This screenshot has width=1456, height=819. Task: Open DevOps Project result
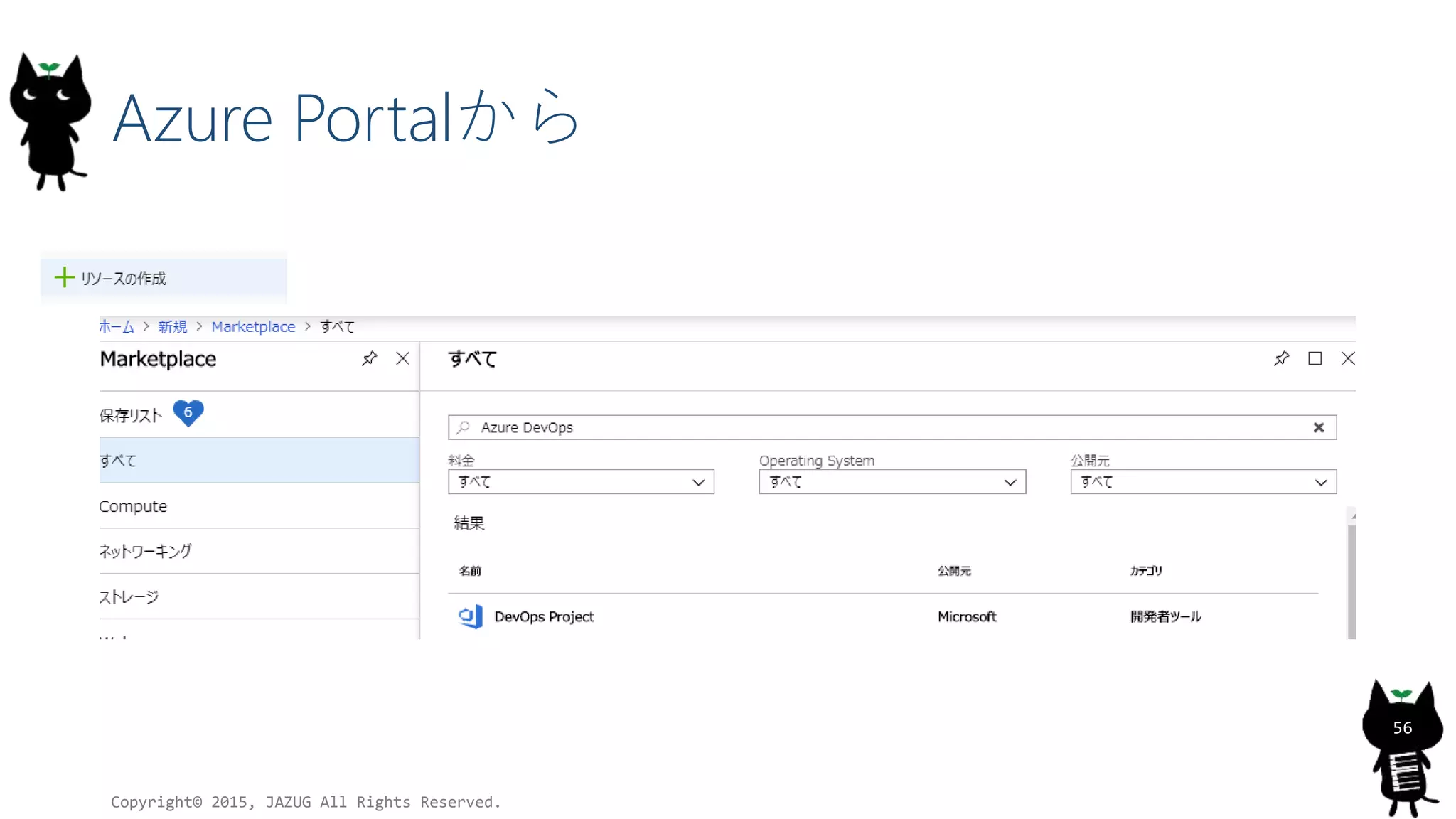pos(544,616)
